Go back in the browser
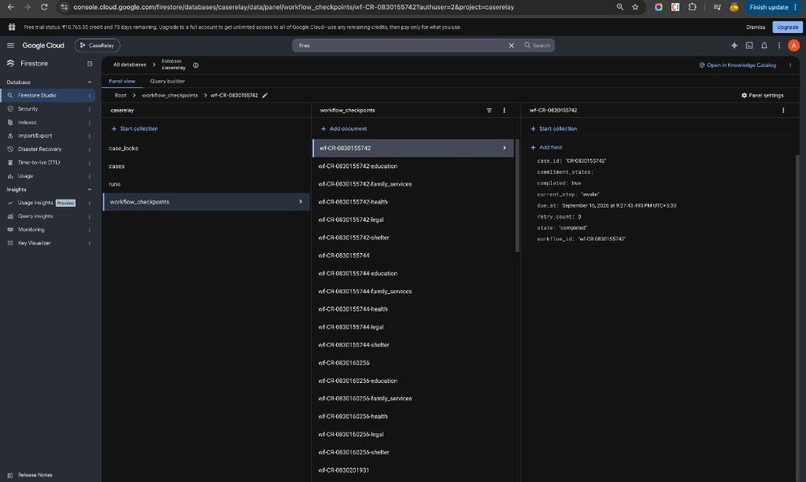Viewport: 806px width, 482px height. point(11,7)
